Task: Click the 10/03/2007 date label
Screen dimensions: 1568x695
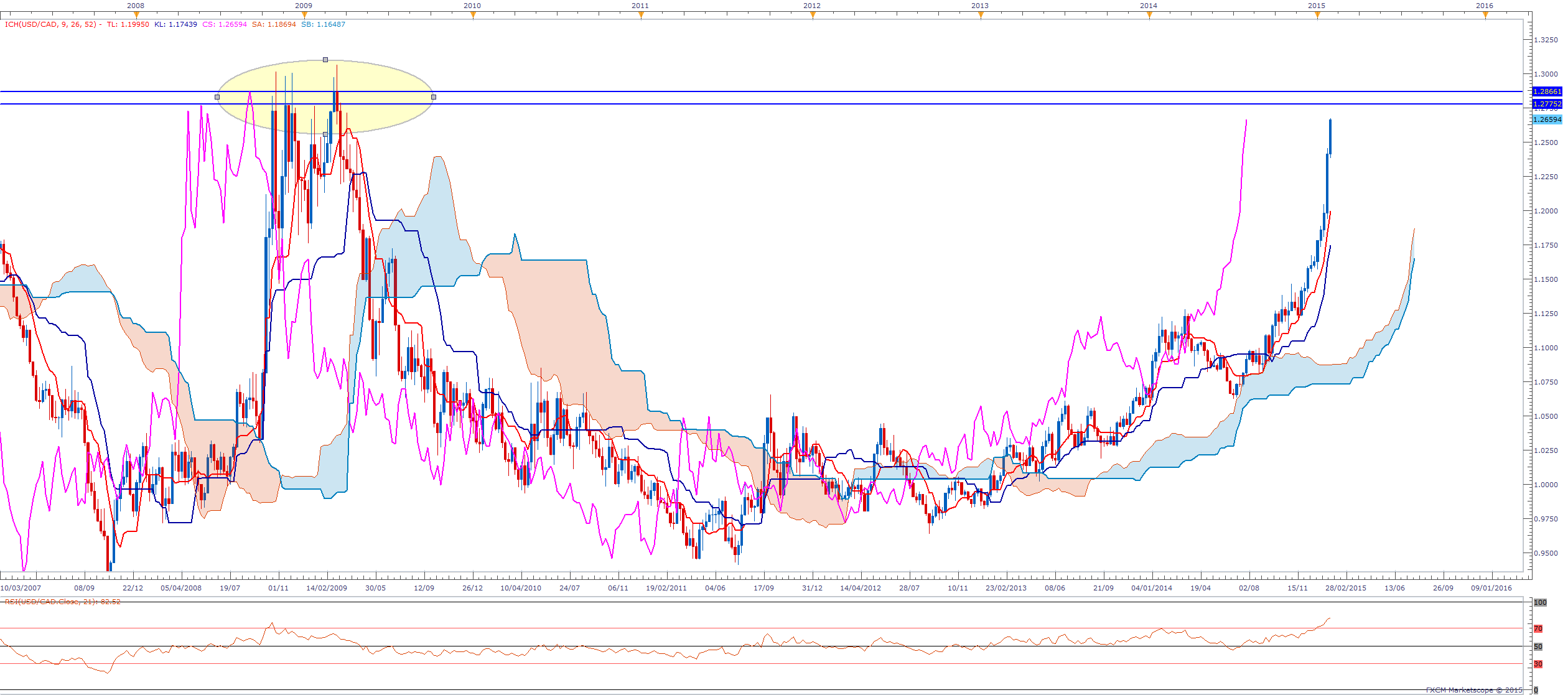Action: 21,588
